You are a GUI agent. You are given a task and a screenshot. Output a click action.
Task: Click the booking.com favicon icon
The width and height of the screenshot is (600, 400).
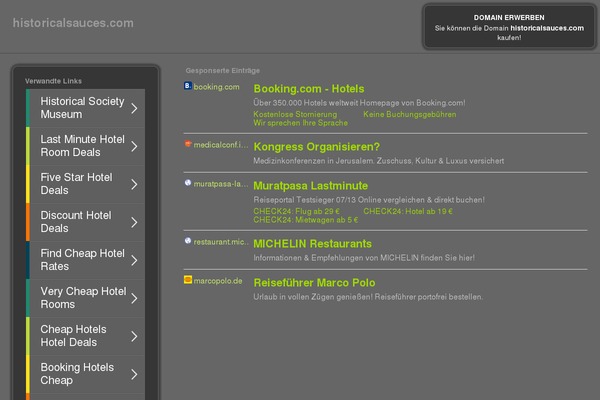click(x=188, y=86)
